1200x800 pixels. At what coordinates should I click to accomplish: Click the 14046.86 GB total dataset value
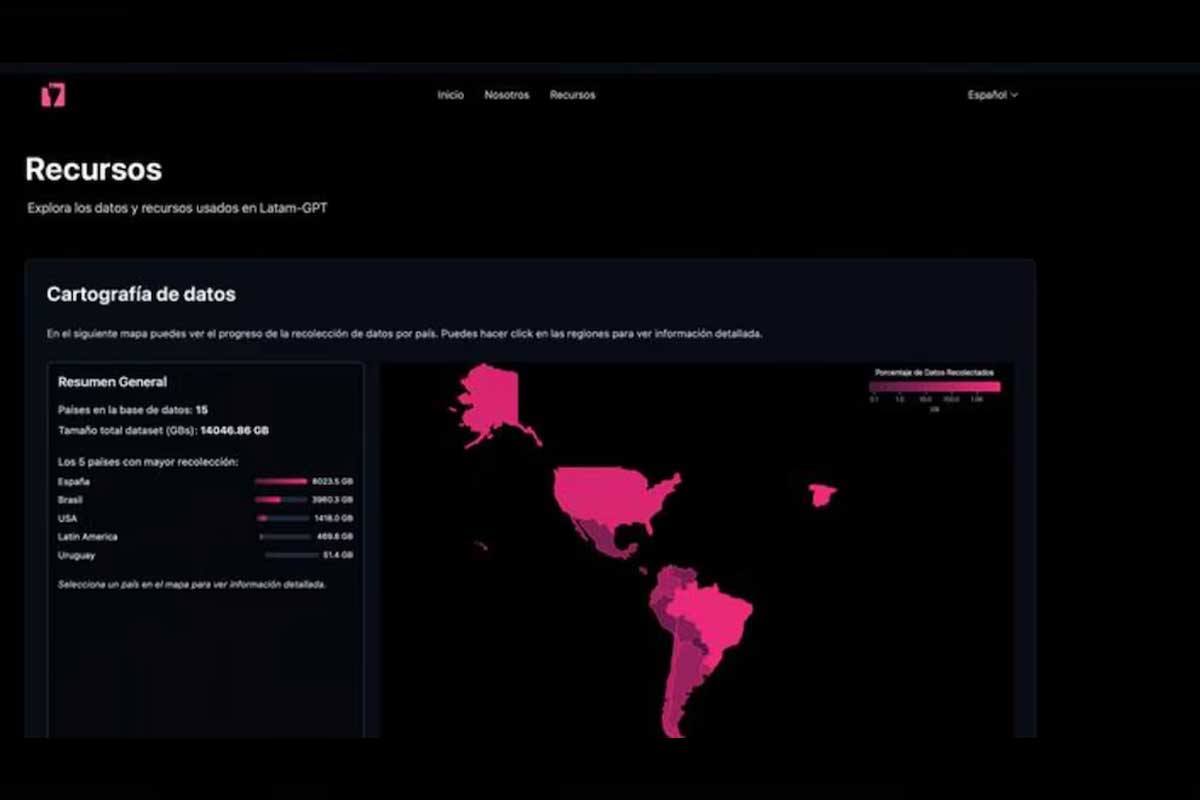click(234, 431)
